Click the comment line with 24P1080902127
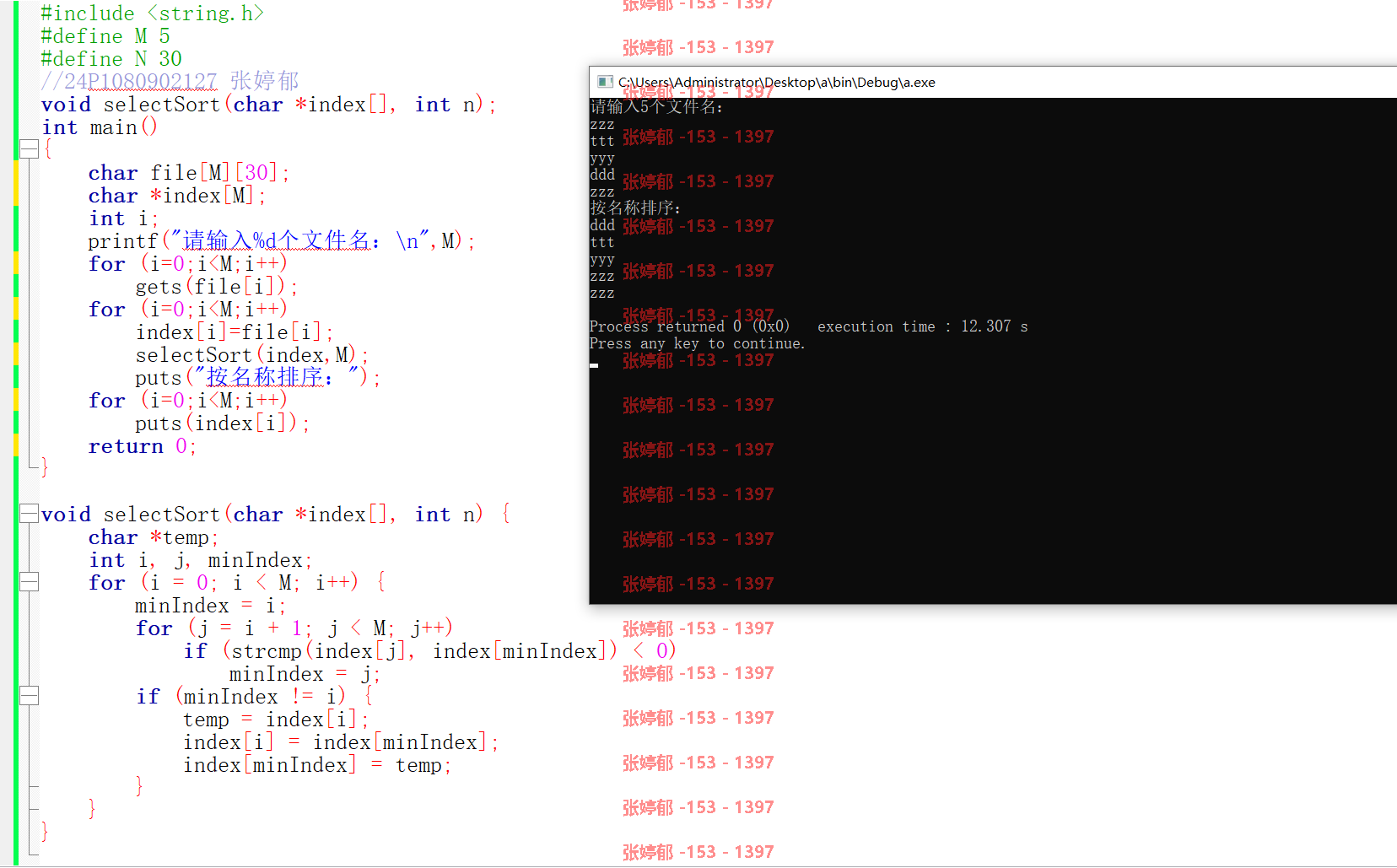This screenshot has height=868, width=1397. pyautogui.click(x=170, y=81)
